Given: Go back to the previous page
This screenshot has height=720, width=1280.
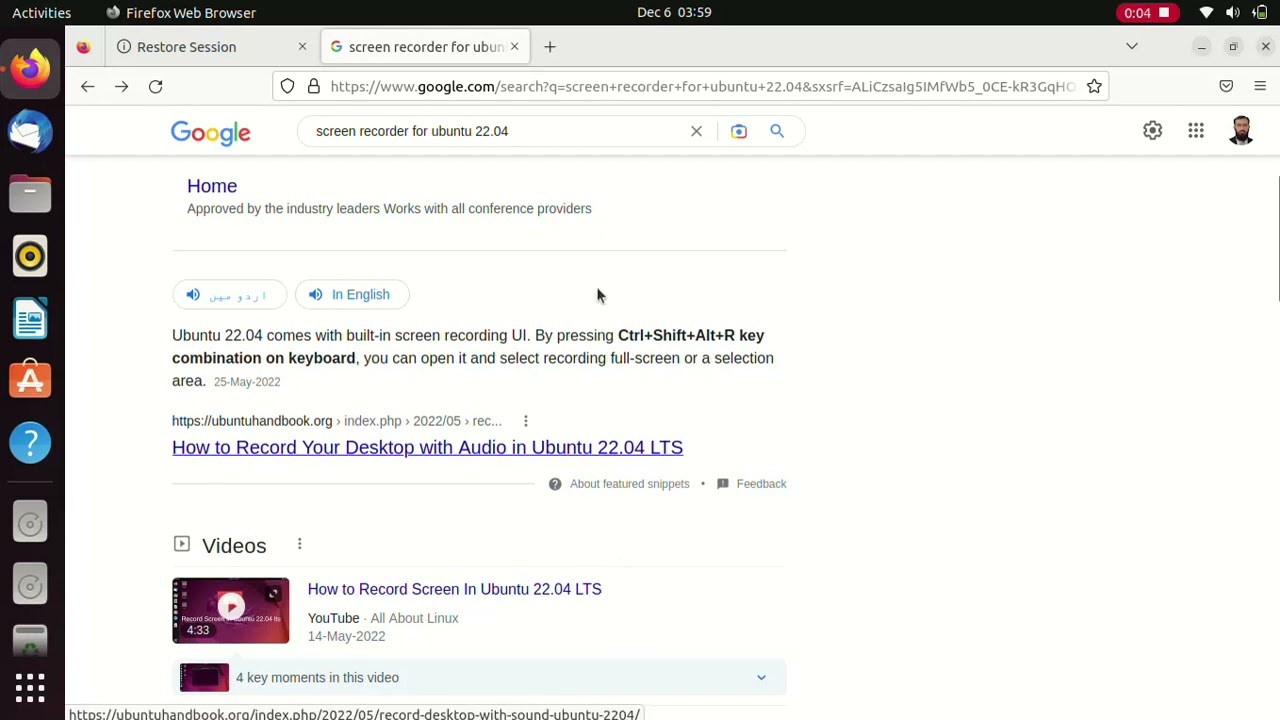Looking at the screenshot, I should (88, 87).
